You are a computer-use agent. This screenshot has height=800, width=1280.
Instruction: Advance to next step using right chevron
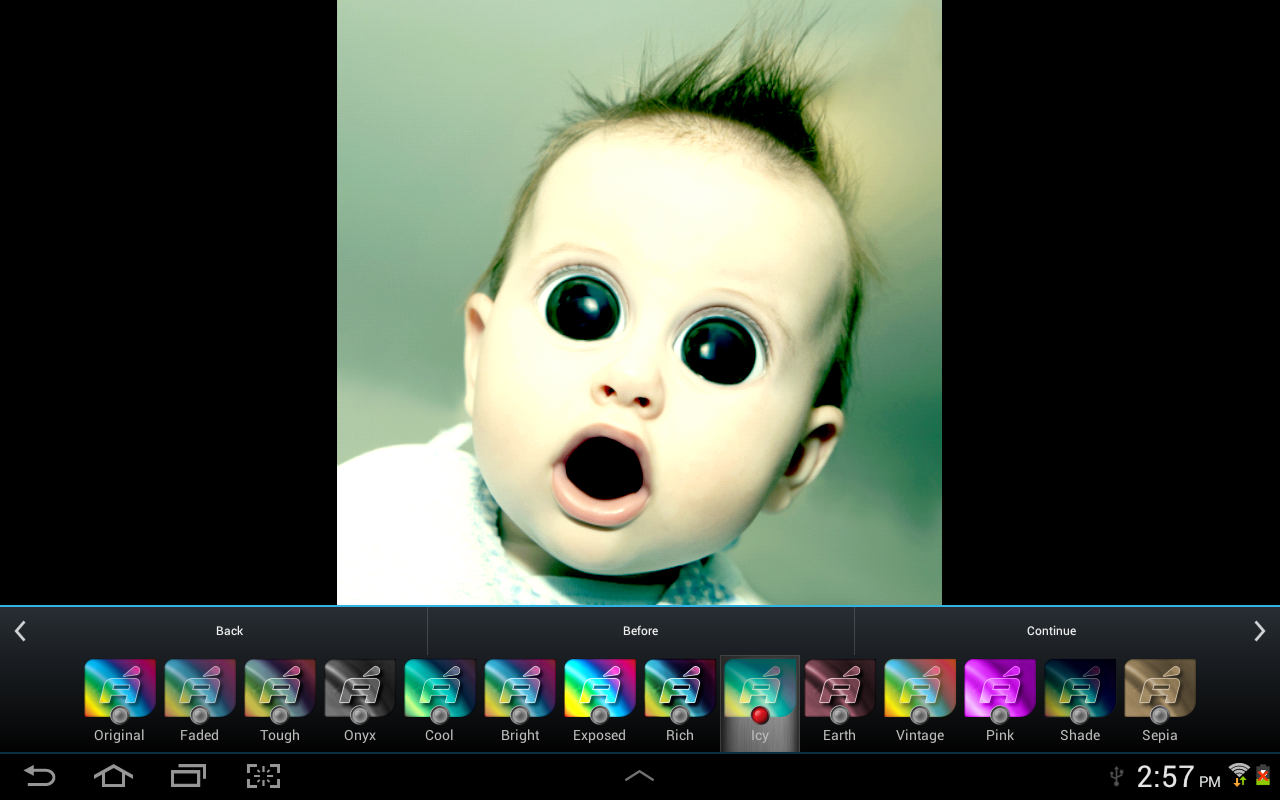pyautogui.click(x=1260, y=630)
